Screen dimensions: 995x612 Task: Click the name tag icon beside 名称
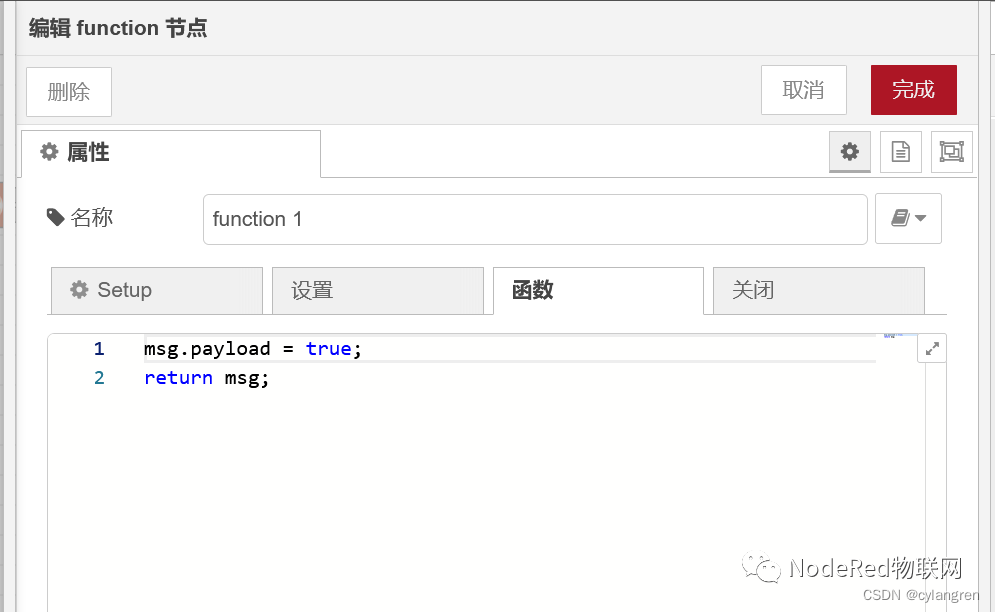coord(56,217)
